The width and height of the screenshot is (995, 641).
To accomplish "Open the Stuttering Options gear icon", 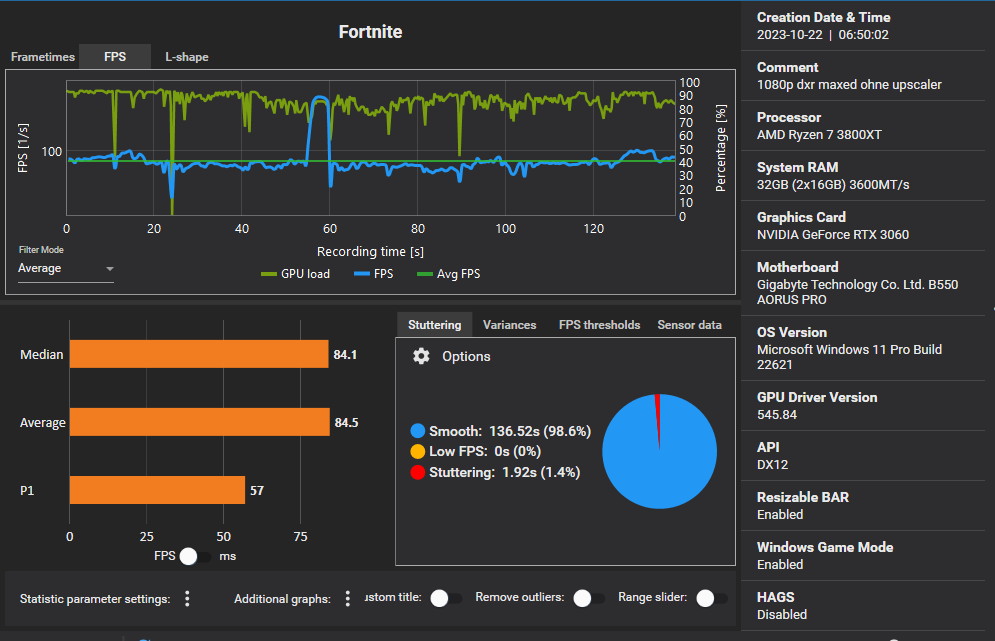I will (x=421, y=356).
